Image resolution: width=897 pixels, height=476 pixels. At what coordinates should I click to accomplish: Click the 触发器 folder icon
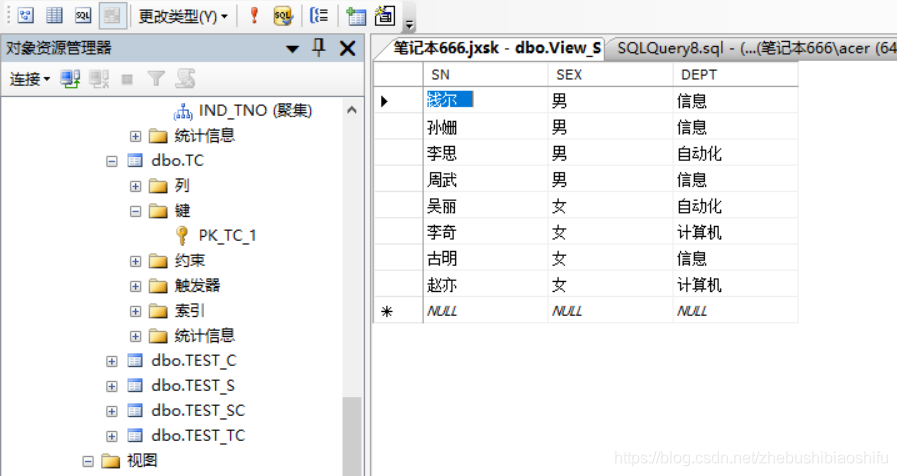pyautogui.click(x=158, y=285)
